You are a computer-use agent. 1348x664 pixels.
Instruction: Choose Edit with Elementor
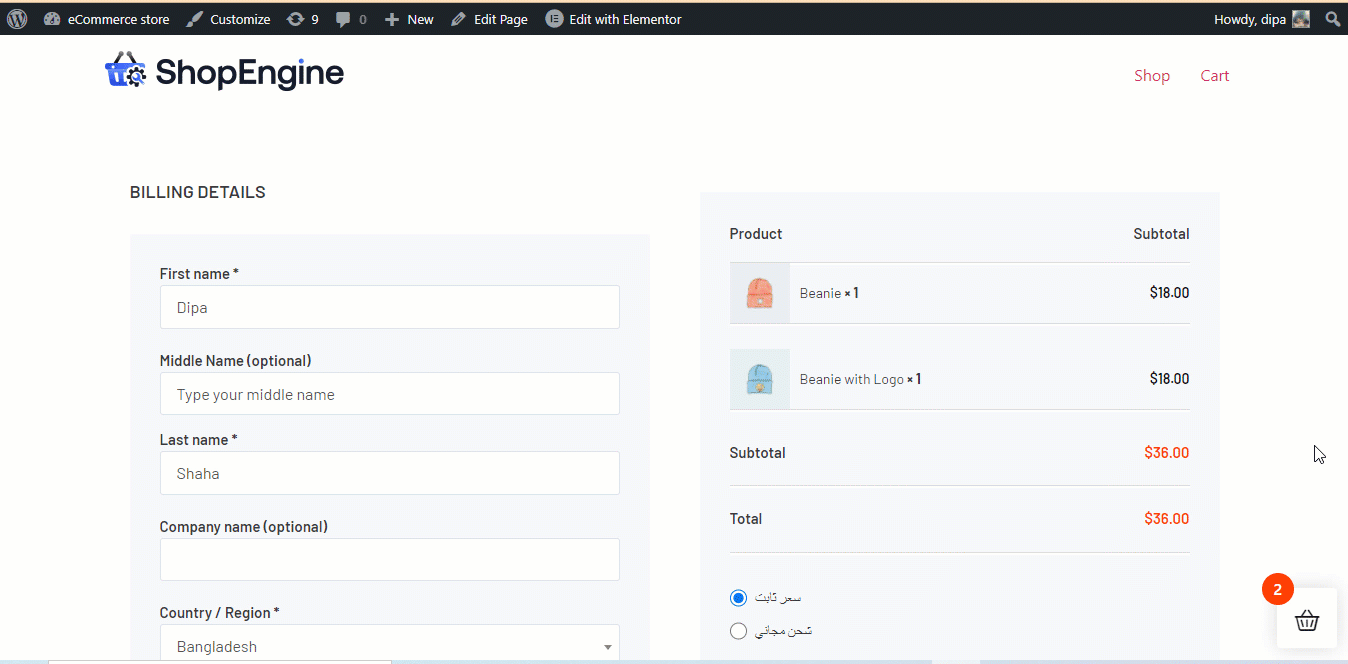pyautogui.click(x=614, y=19)
